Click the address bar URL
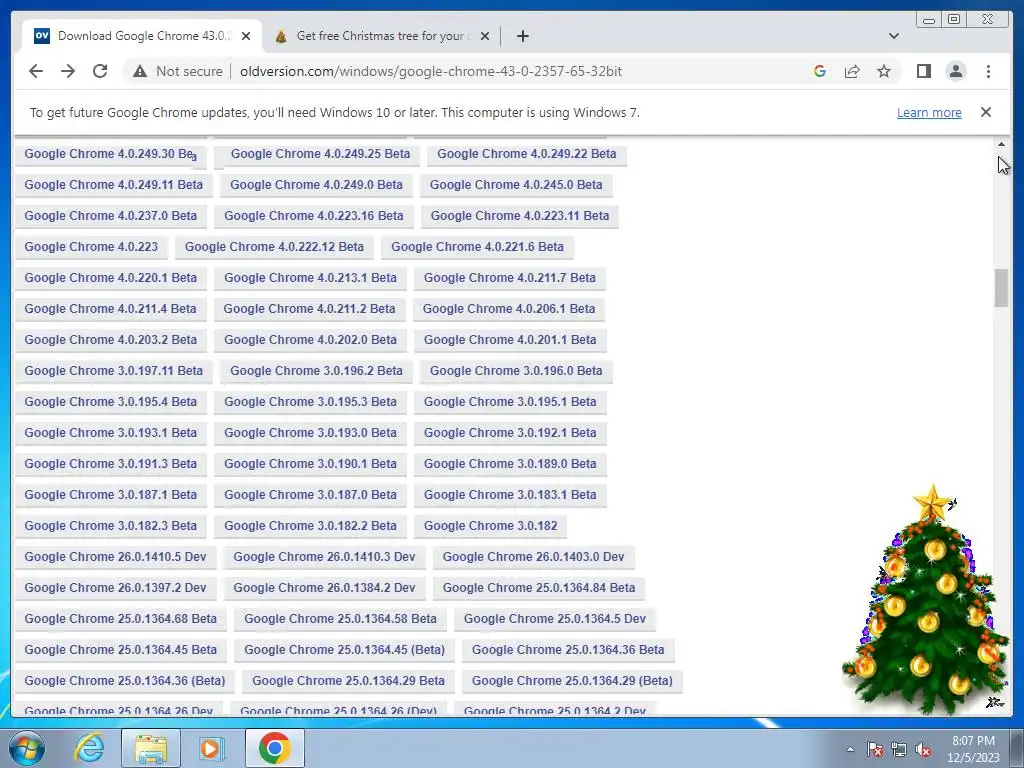 point(431,71)
